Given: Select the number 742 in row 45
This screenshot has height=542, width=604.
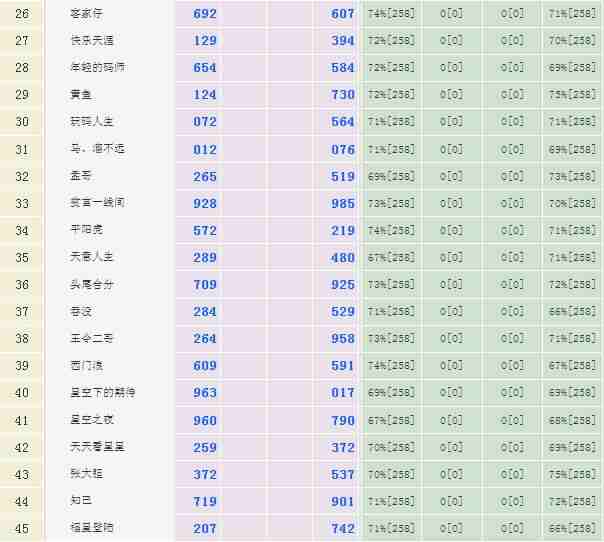Looking at the screenshot, I should 343,529.
